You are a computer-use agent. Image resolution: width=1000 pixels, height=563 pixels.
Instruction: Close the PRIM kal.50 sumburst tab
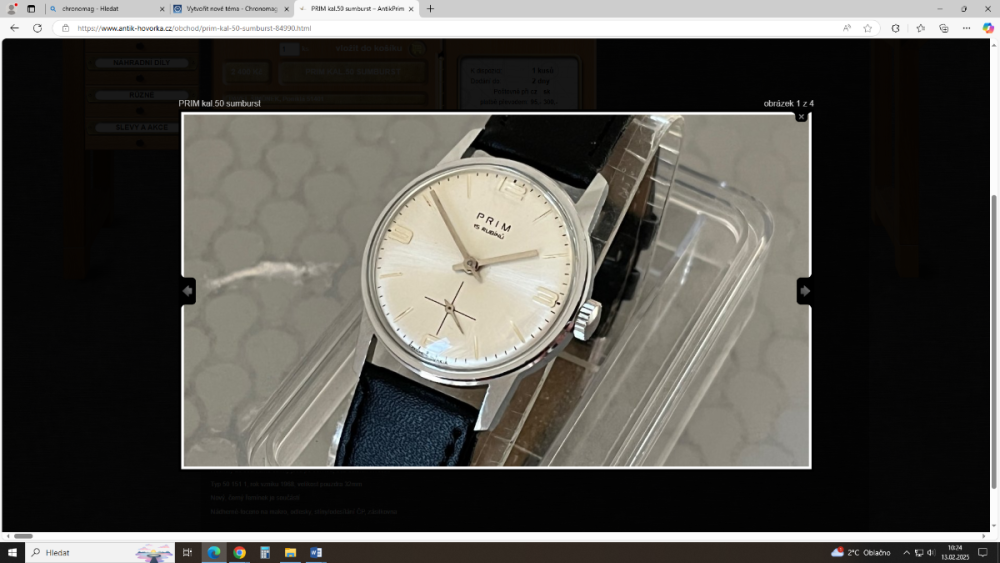pos(411,9)
